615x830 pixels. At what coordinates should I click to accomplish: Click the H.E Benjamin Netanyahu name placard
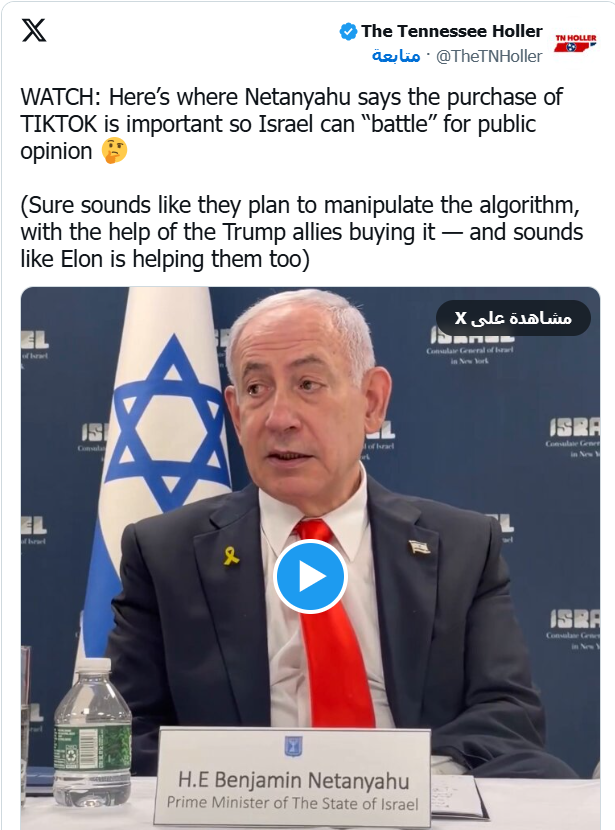pyautogui.click(x=294, y=780)
